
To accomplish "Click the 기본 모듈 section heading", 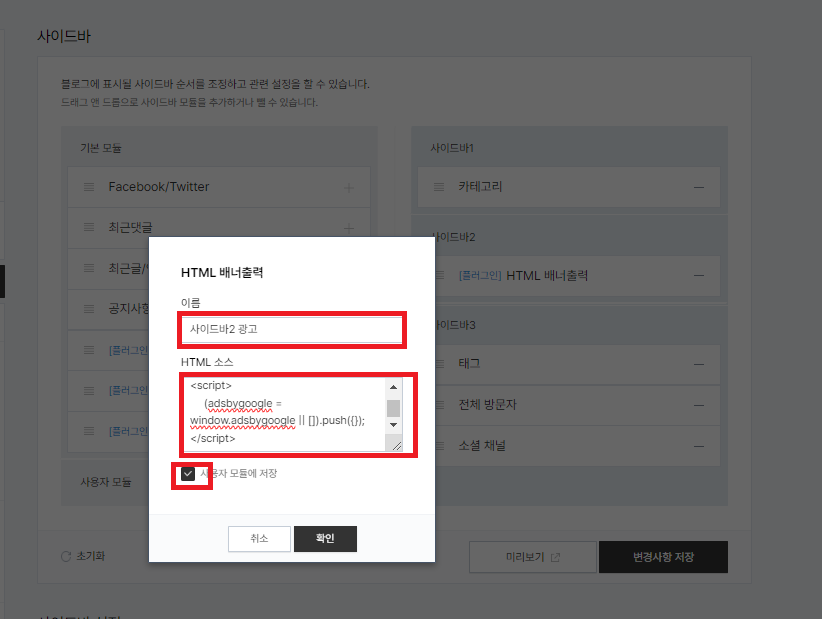I will click(101, 148).
